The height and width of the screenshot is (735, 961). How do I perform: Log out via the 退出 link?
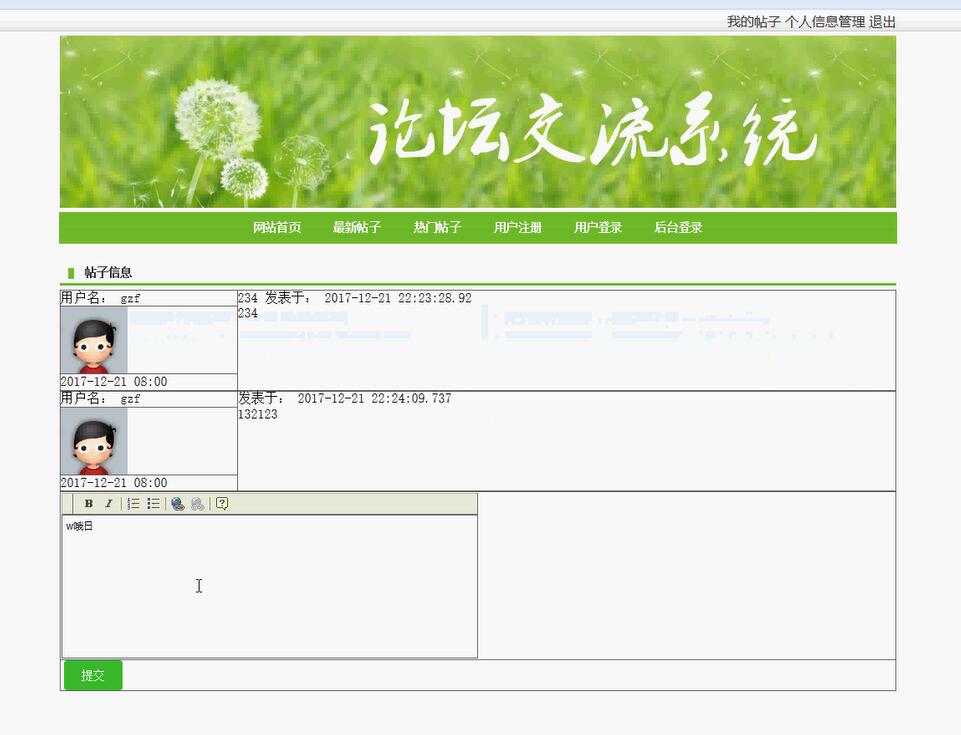pos(883,22)
